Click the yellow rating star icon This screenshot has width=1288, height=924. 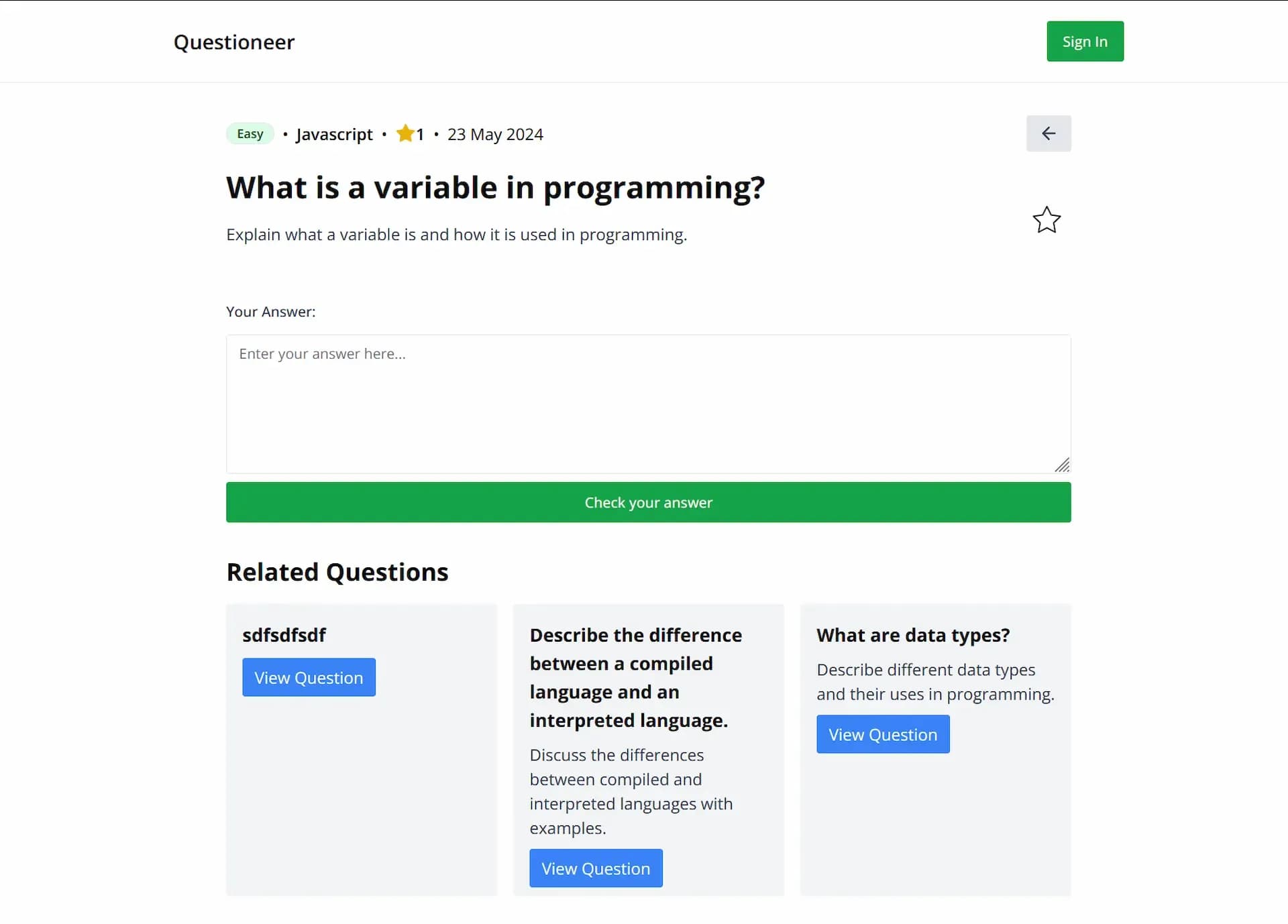tap(406, 133)
